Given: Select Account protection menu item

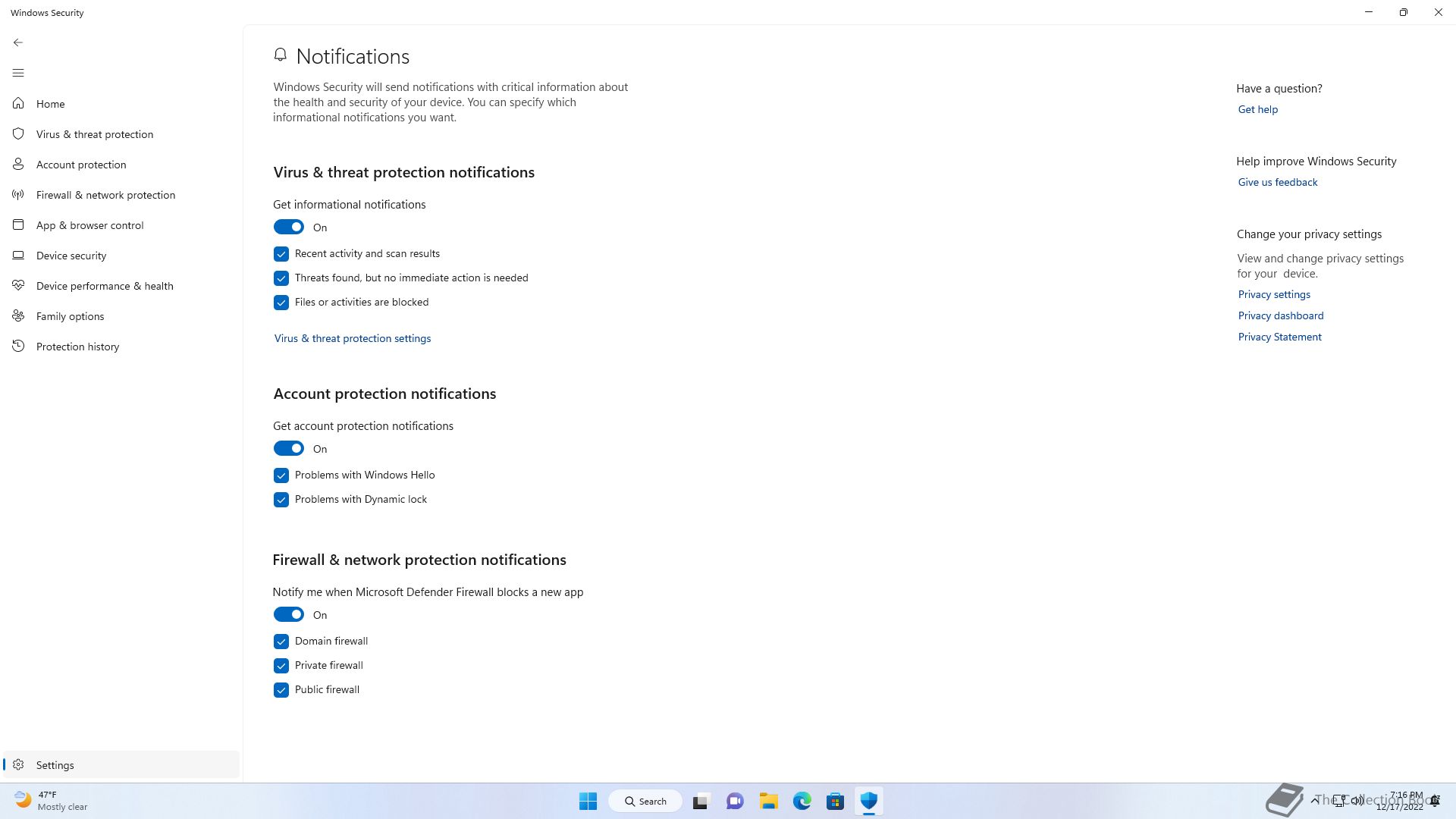Looking at the screenshot, I should click(x=121, y=165).
